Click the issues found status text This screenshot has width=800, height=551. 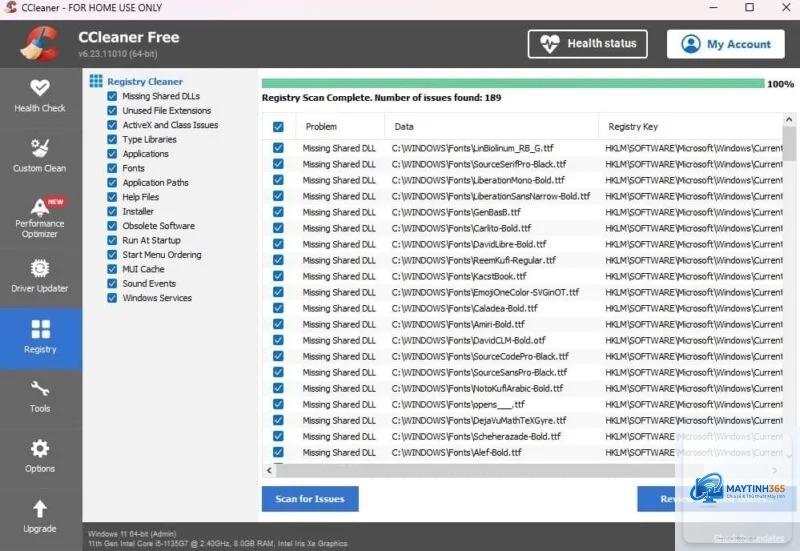(x=381, y=97)
